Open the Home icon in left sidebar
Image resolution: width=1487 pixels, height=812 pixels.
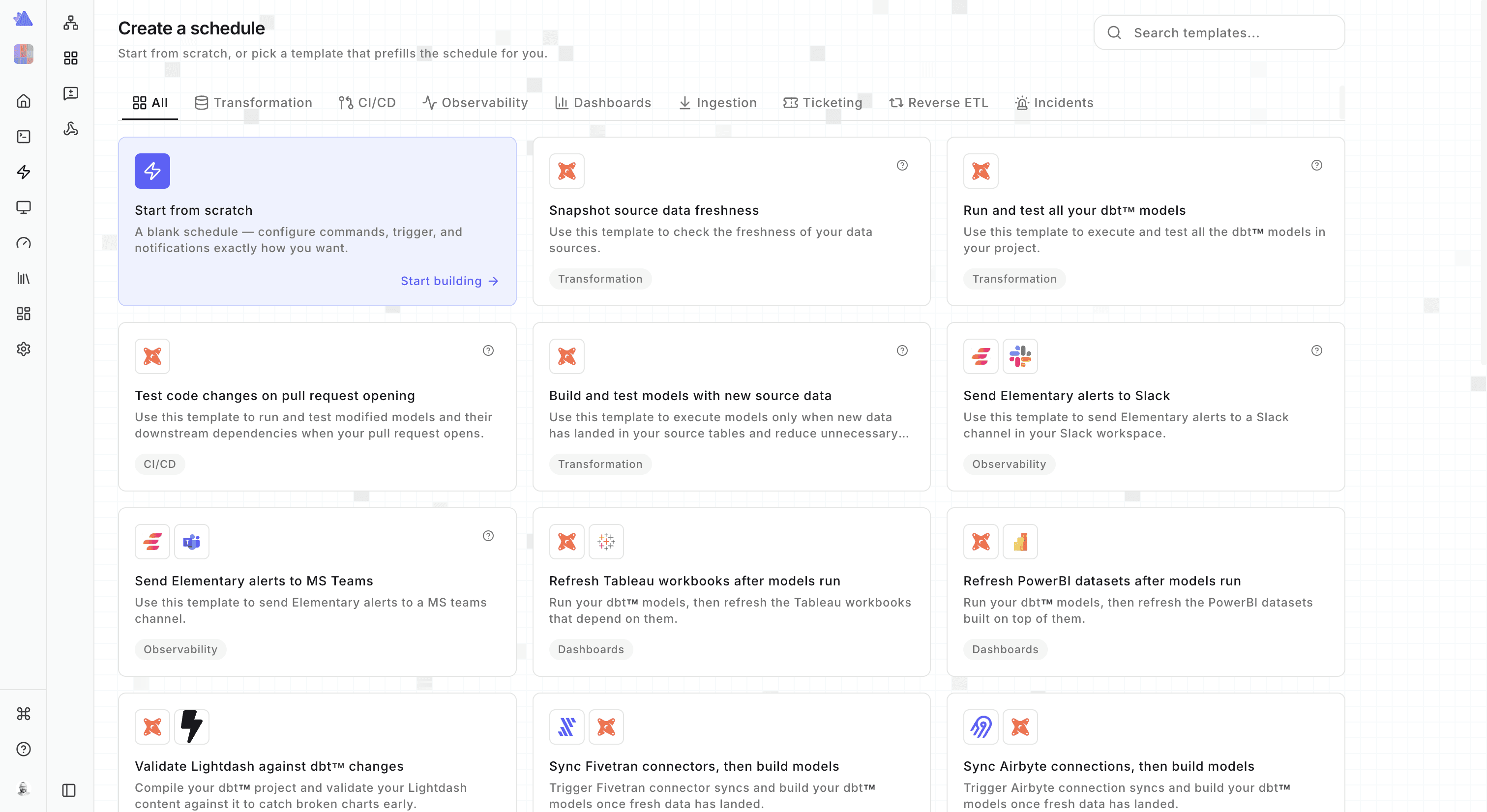click(x=23, y=101)
